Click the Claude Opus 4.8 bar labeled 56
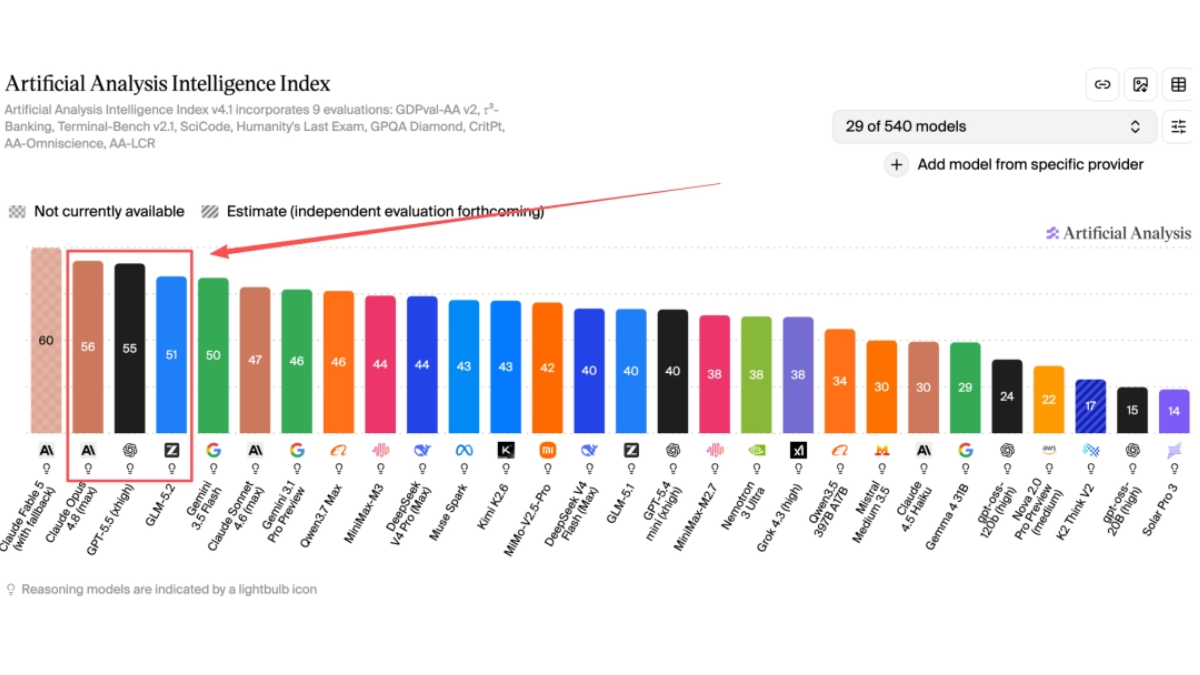Viewport: 1200px width, 675px height. (x=88, y=347)
